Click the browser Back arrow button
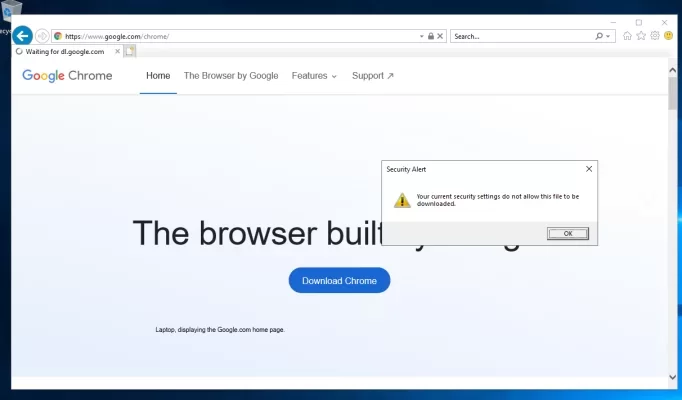Image resolution: width=682 pixels, height=400 pixels. [22, 36]
